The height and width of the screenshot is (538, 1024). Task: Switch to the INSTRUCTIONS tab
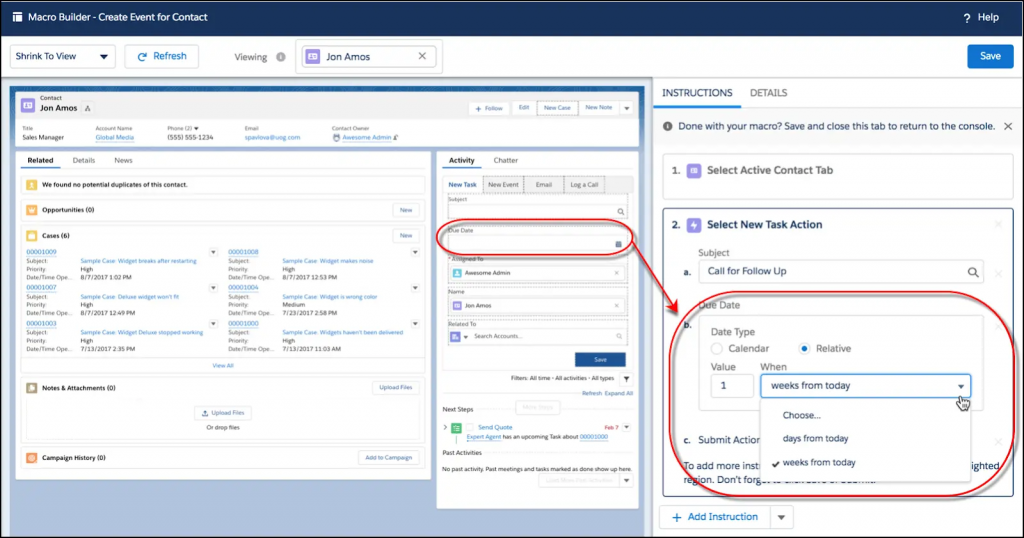(697, 93)
